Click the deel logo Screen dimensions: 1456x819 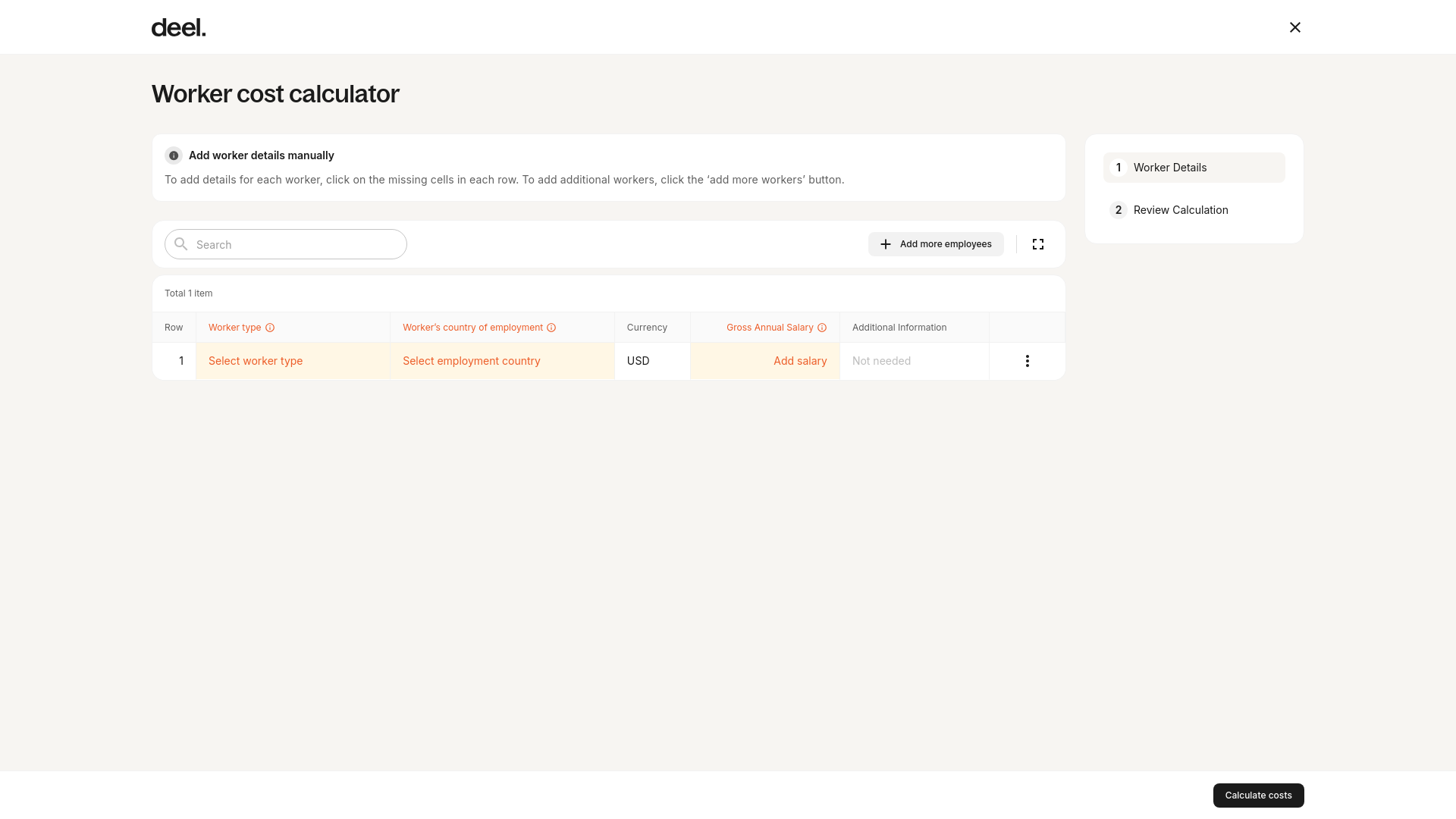click(x=178, y=27)
